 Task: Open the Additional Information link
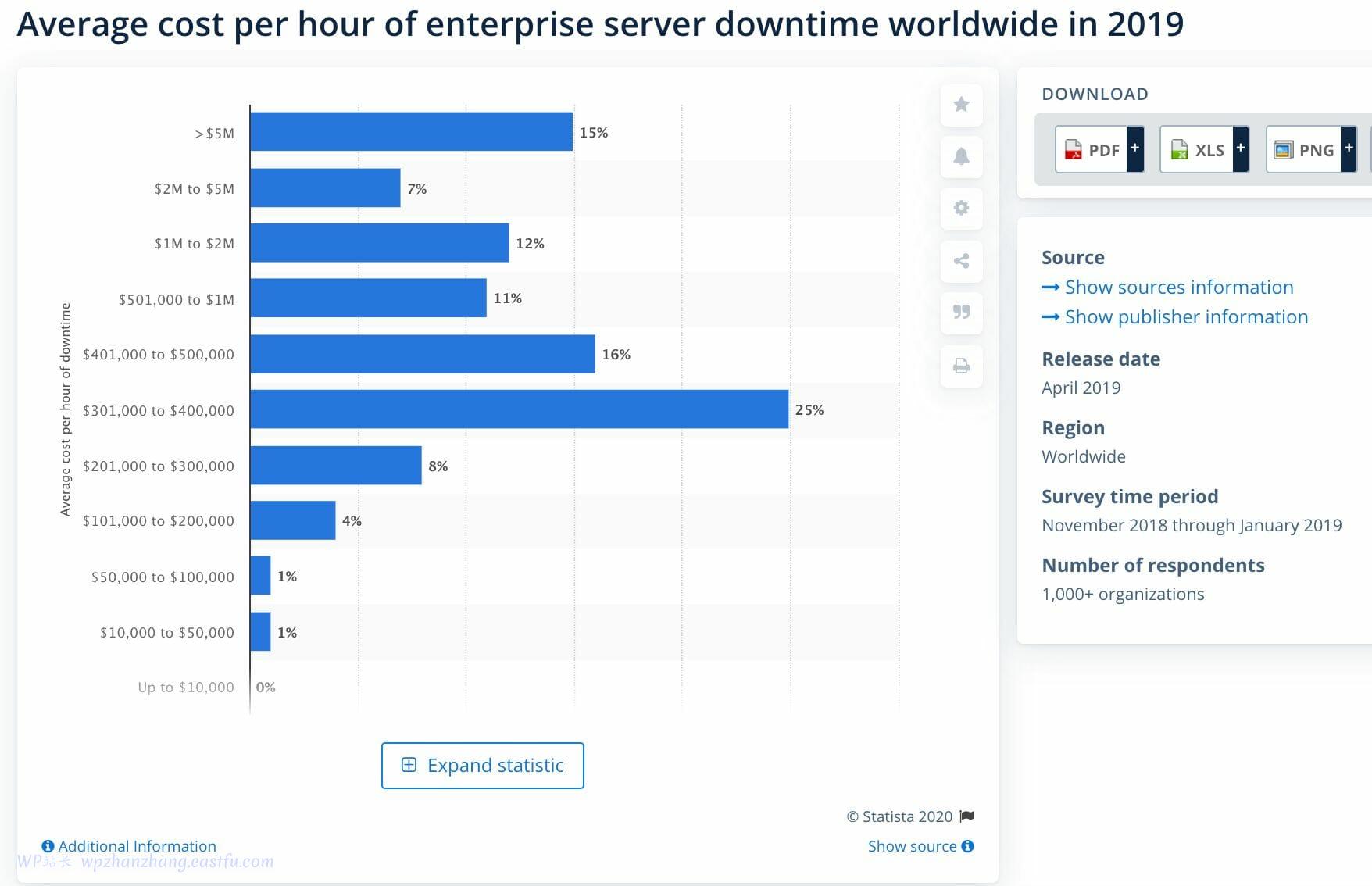[x=137, y=846]
